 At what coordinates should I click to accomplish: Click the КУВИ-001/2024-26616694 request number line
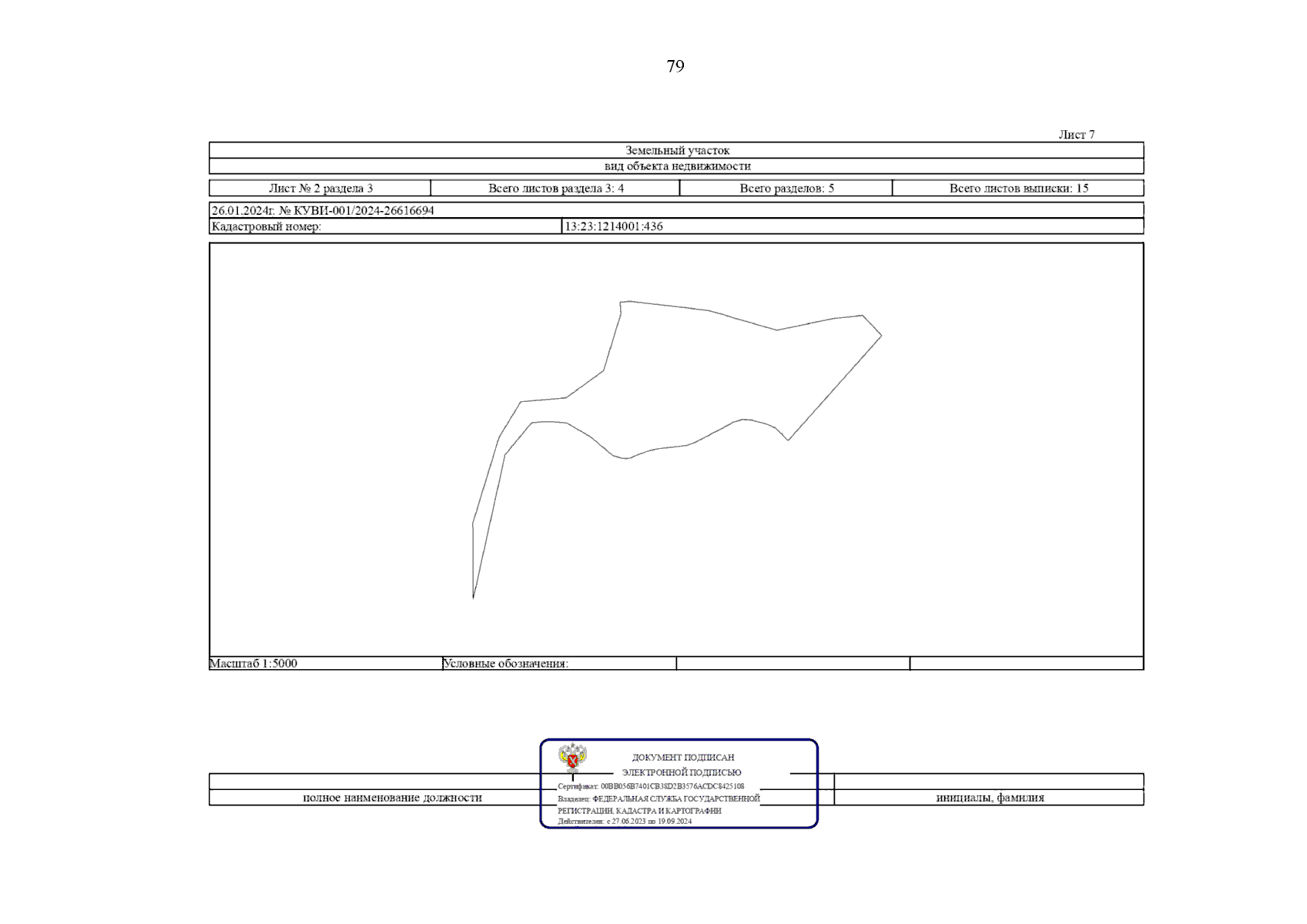pyautogui.click(x=323, y=210)
